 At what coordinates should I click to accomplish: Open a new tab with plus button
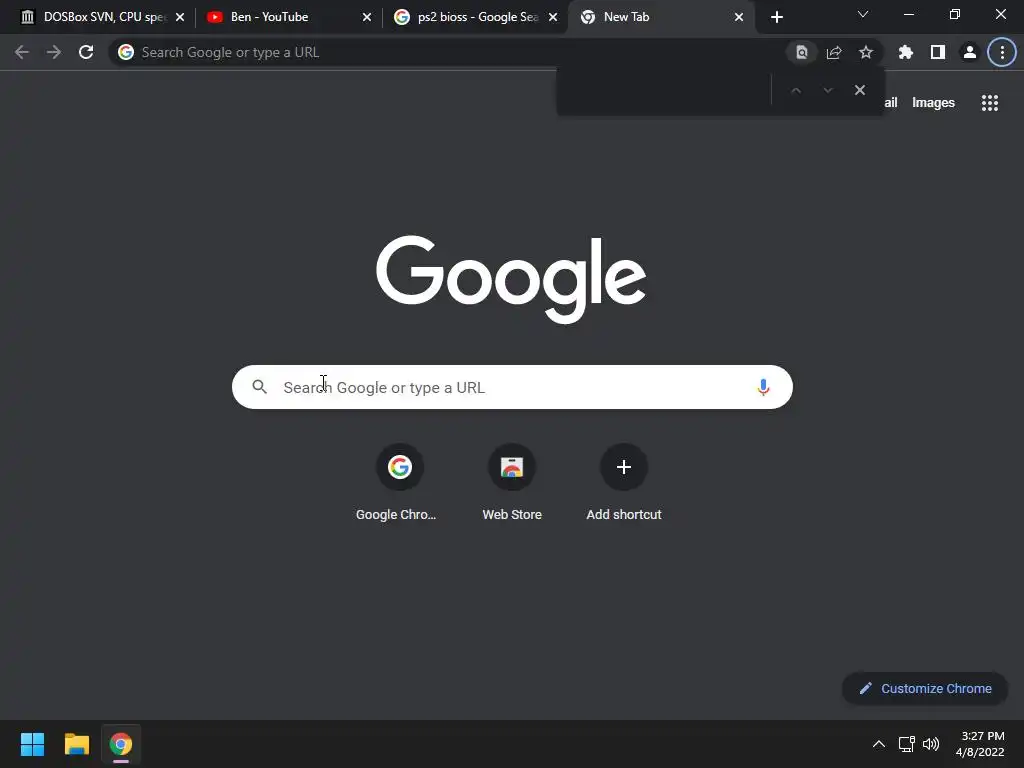pyautogui.click(x=776, y=18)
